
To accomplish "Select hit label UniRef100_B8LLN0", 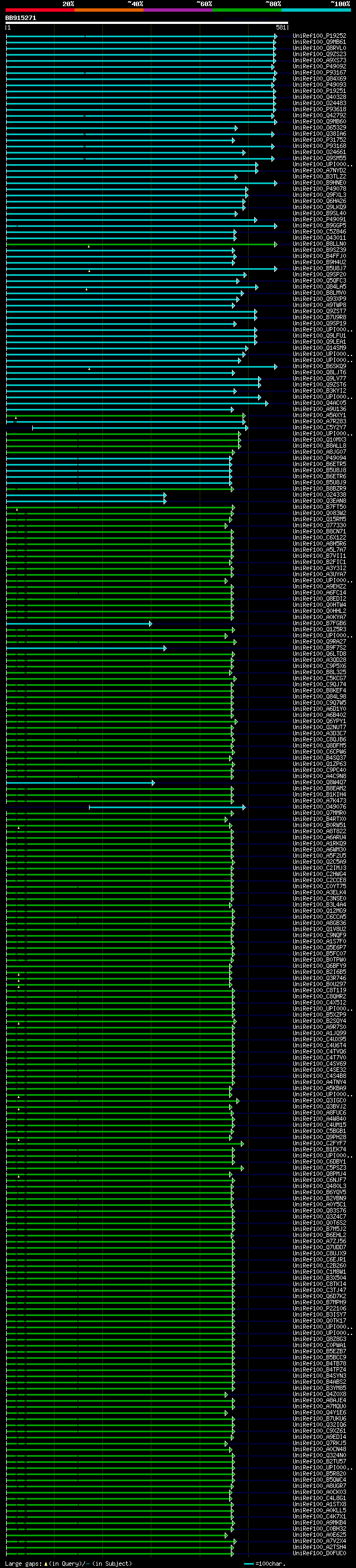I will coord(319,244).
